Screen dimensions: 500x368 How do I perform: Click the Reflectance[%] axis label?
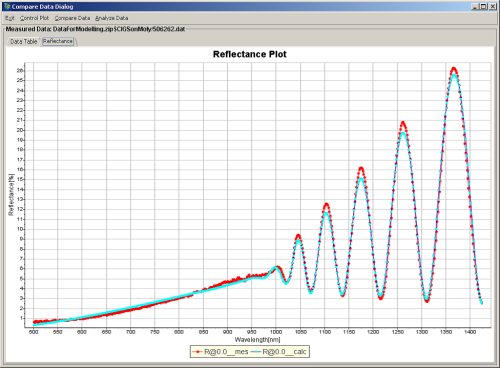(x=11, y=195)
